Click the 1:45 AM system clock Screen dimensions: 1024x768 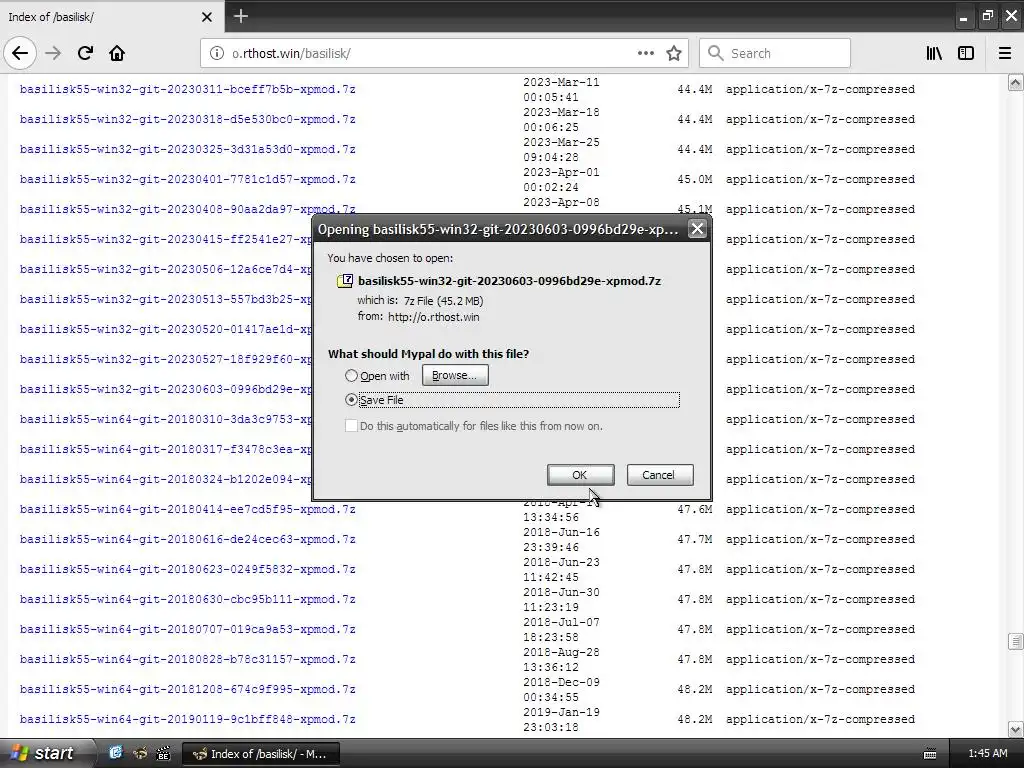point(987,754)
